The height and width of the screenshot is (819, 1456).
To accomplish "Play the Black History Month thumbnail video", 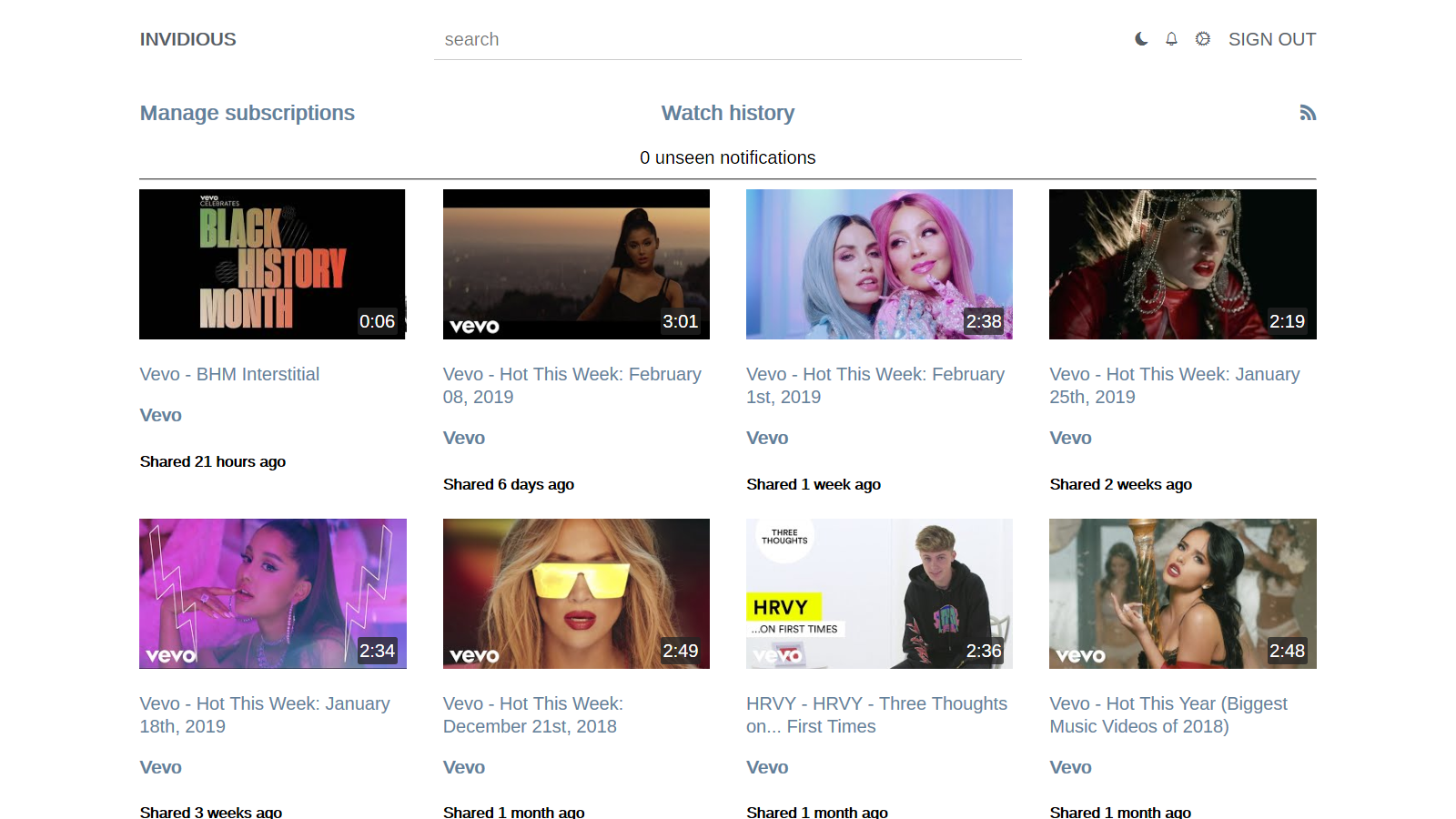I will coord(272,264).
